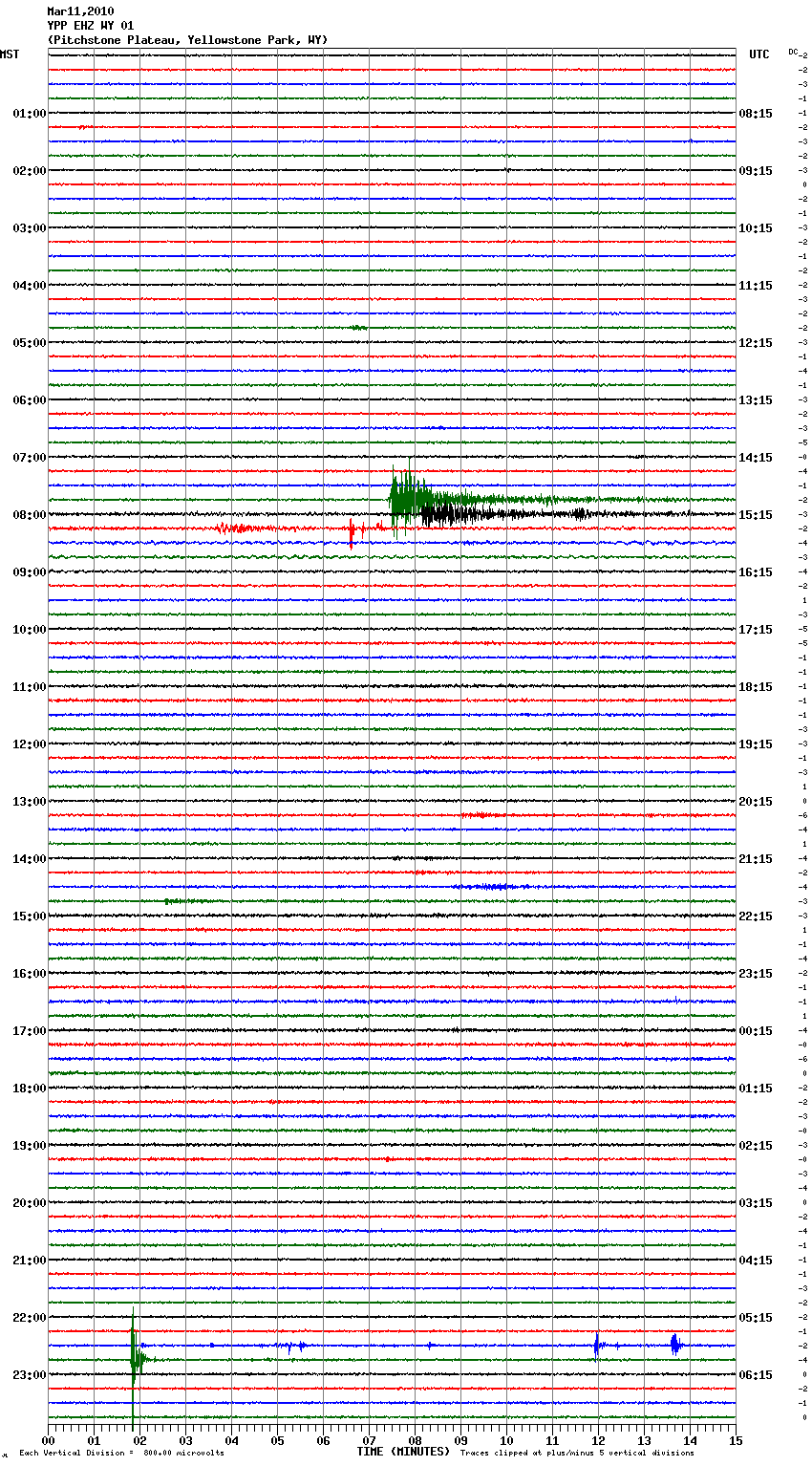Click the blue burst near minute 14 after 22:00
Screen dimensions: 812x1466
click(675, 1345)
